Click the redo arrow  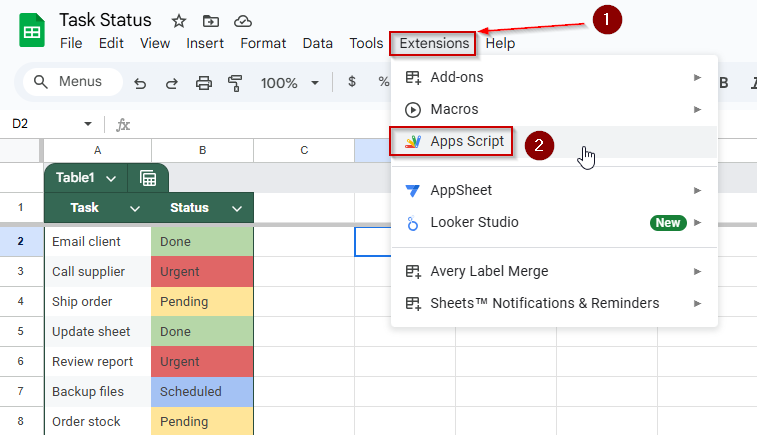coord(171,84)
